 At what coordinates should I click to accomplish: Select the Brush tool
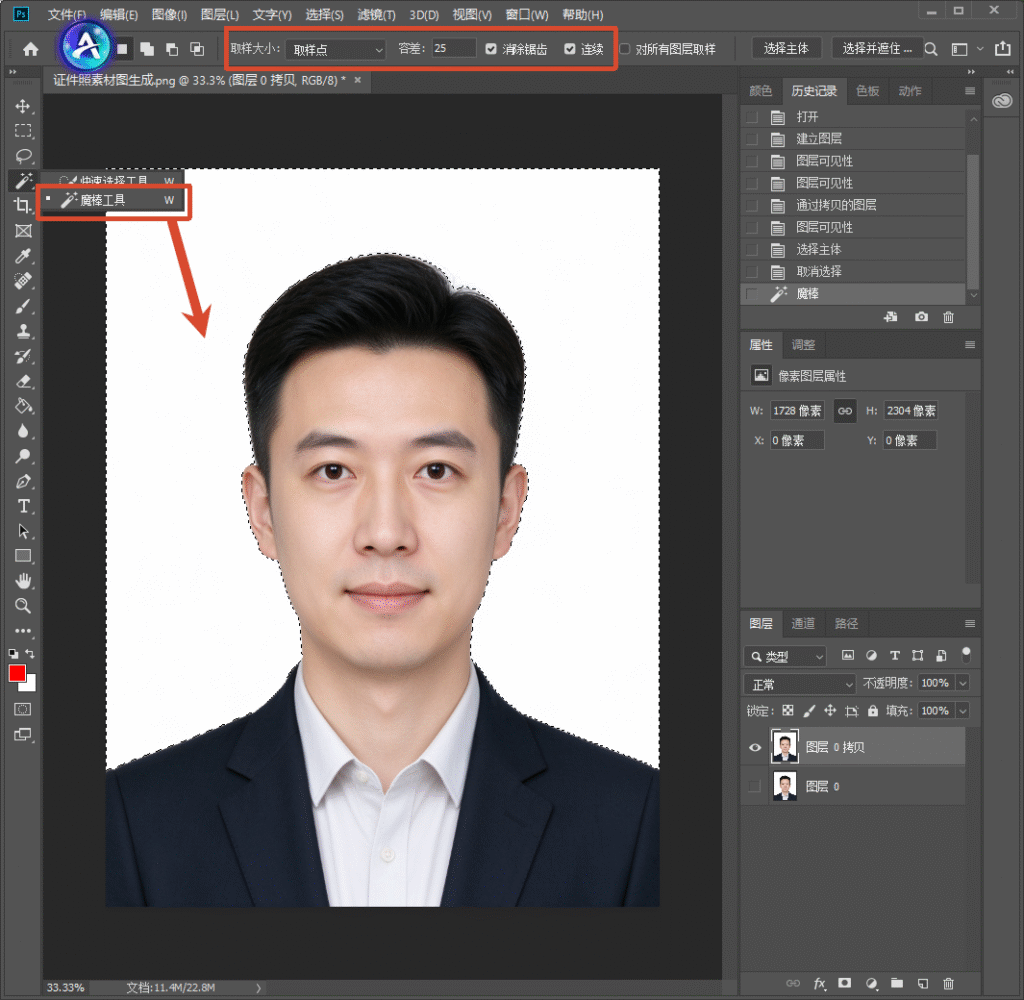(x=23, y=306)
